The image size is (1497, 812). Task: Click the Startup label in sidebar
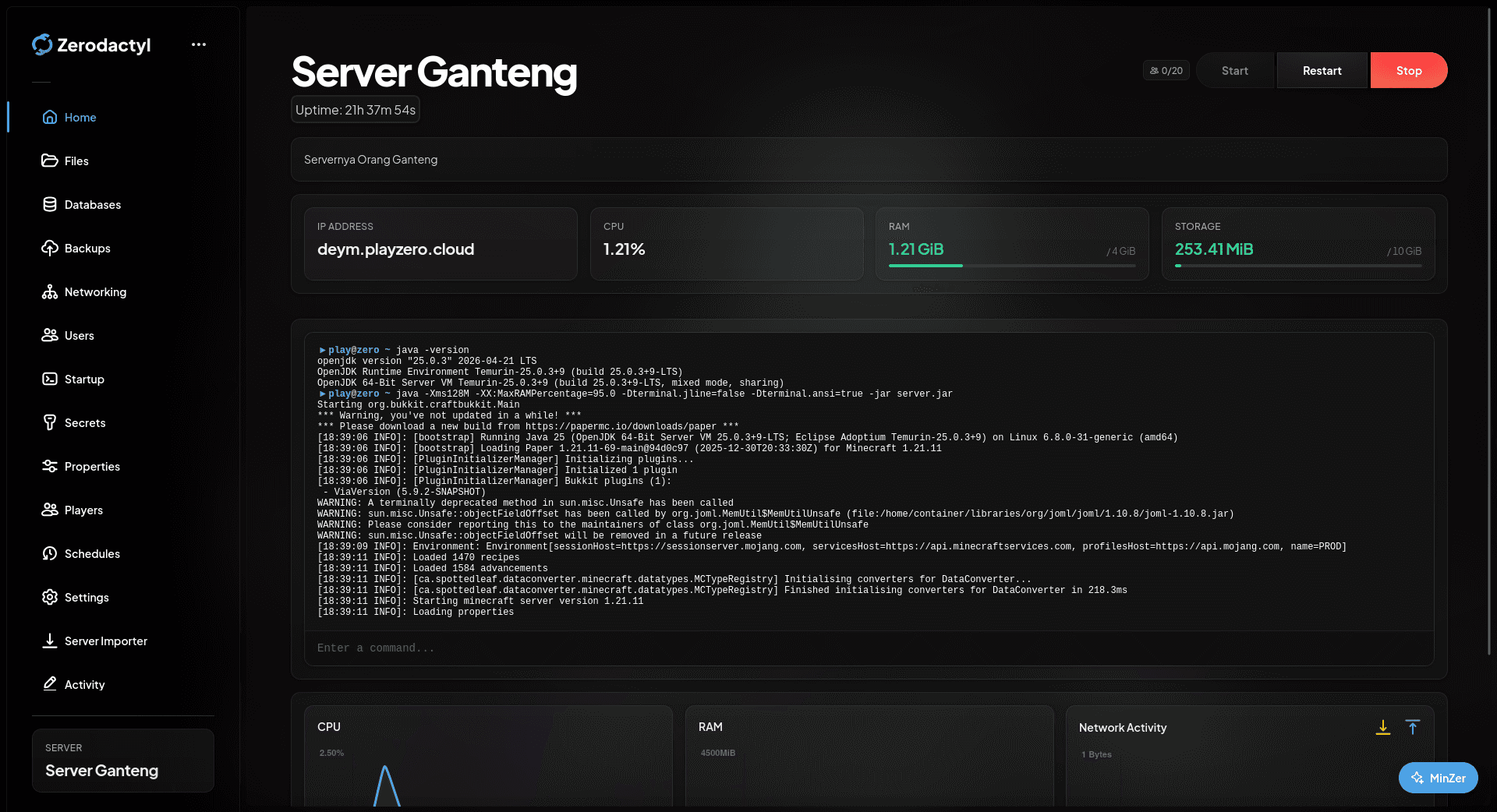[84, 379]
